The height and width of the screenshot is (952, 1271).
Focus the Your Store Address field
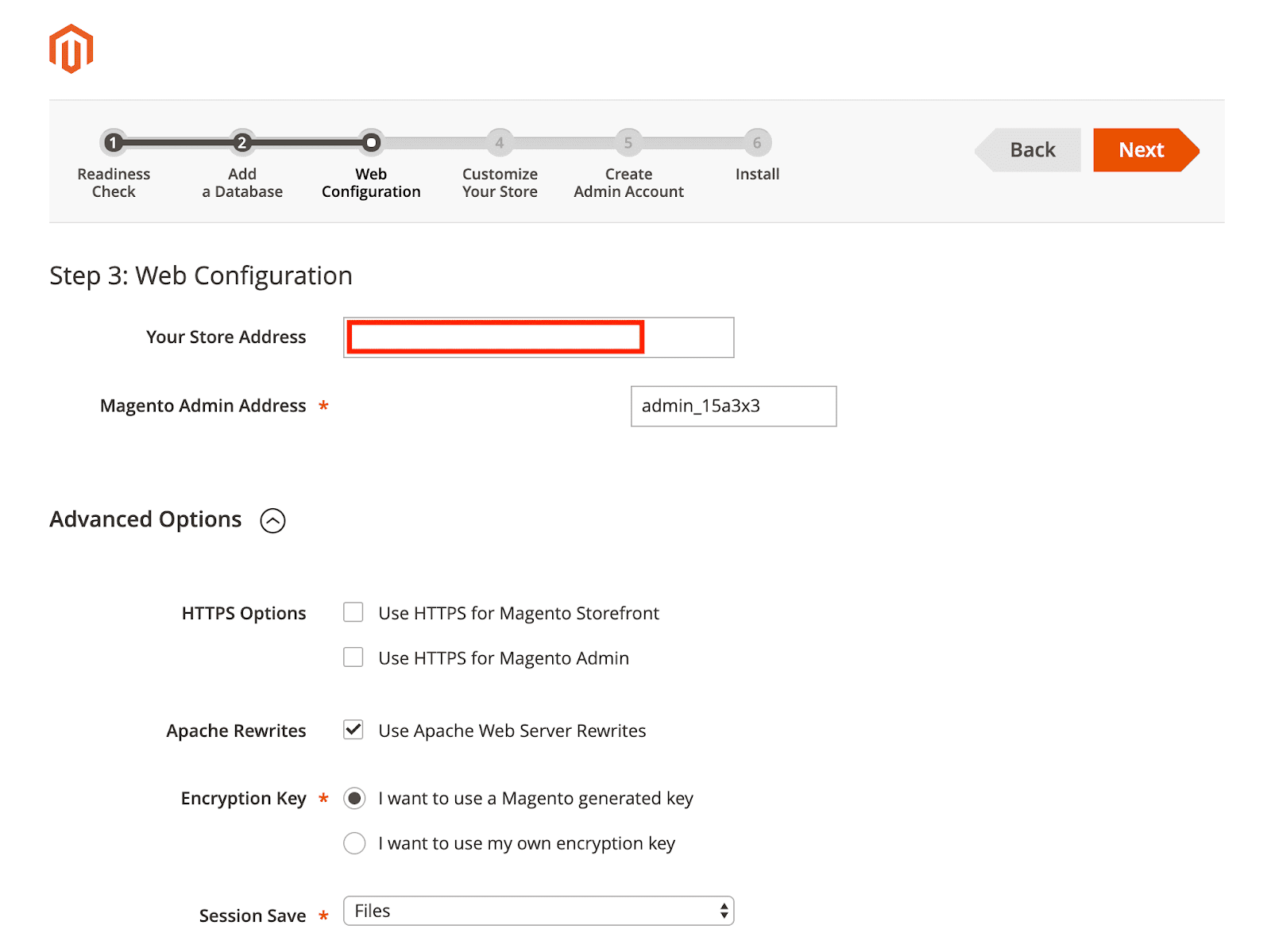coord(539,337)
